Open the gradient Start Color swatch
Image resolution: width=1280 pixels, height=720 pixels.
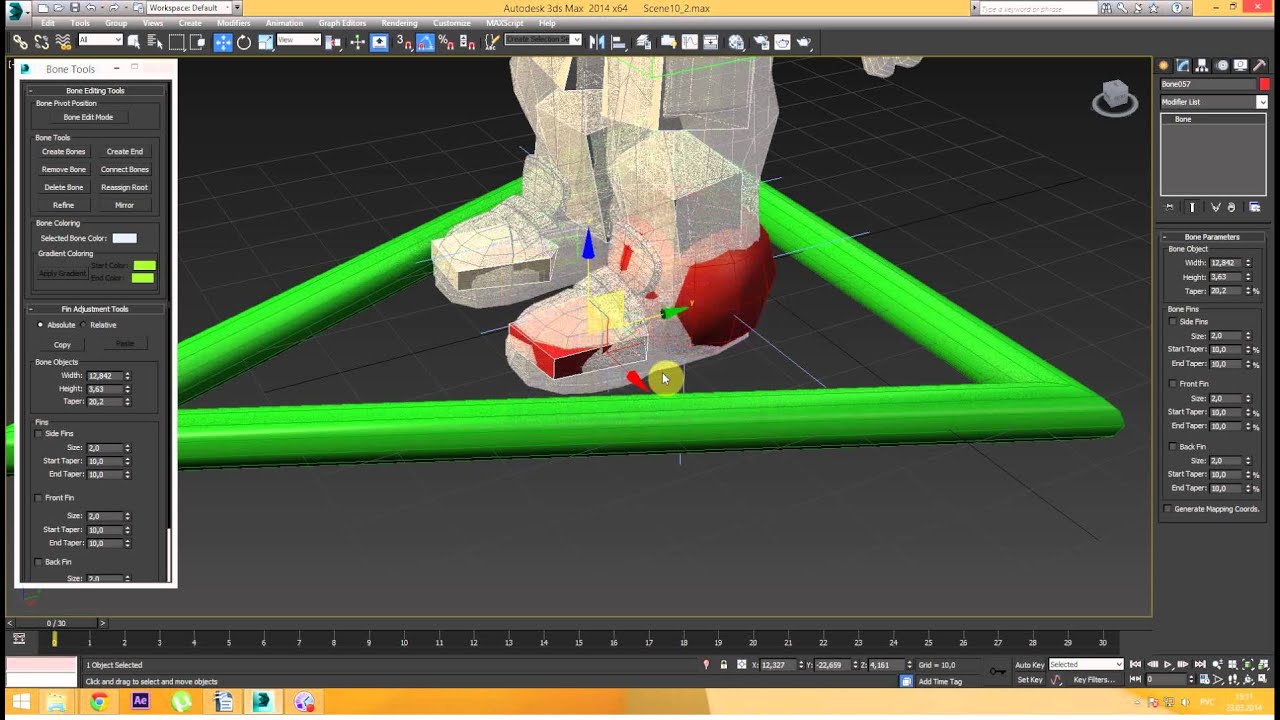(144, 265)
